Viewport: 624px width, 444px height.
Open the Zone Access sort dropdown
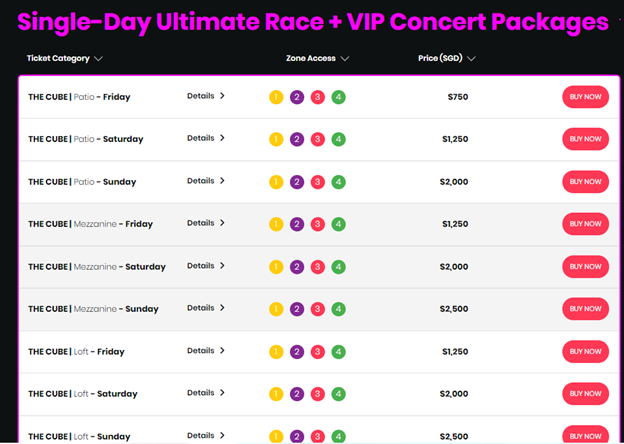(x=344, y=59)
